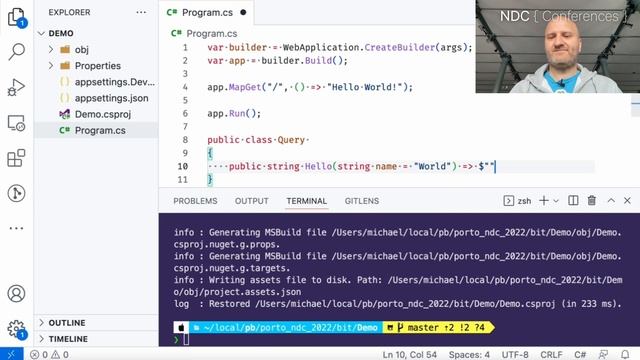Open Explorer views and more actions ellipsis
Viewport: 640px width, 360px height.
(x=141, y=12)
